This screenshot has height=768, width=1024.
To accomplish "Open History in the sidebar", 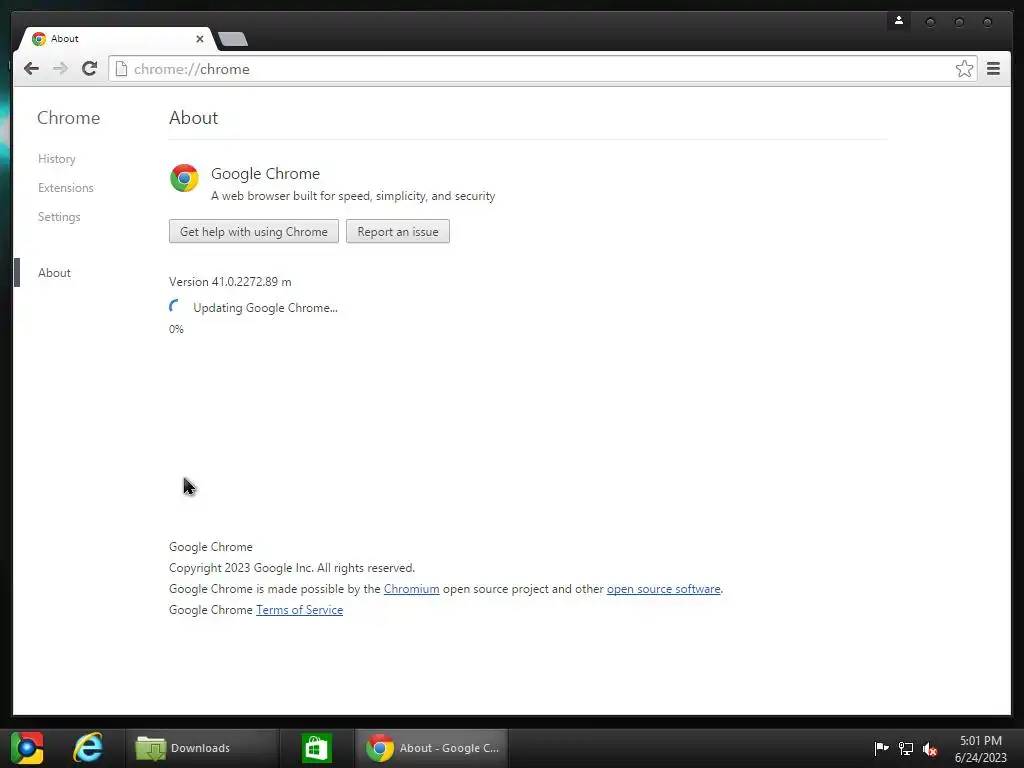I will pos(57,159).
